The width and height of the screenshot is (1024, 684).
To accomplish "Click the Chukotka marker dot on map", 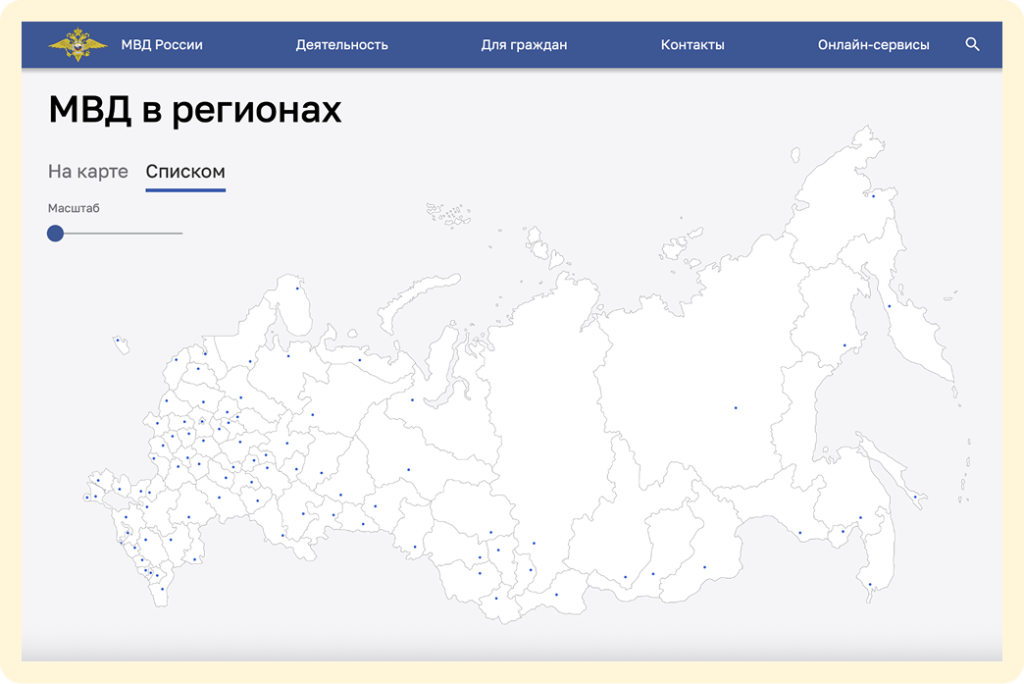I will coord(873,196).
